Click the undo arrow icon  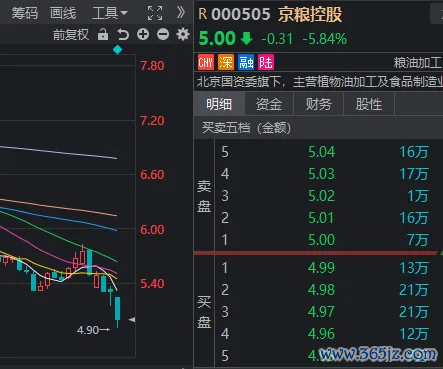click(x=123, y=34)
